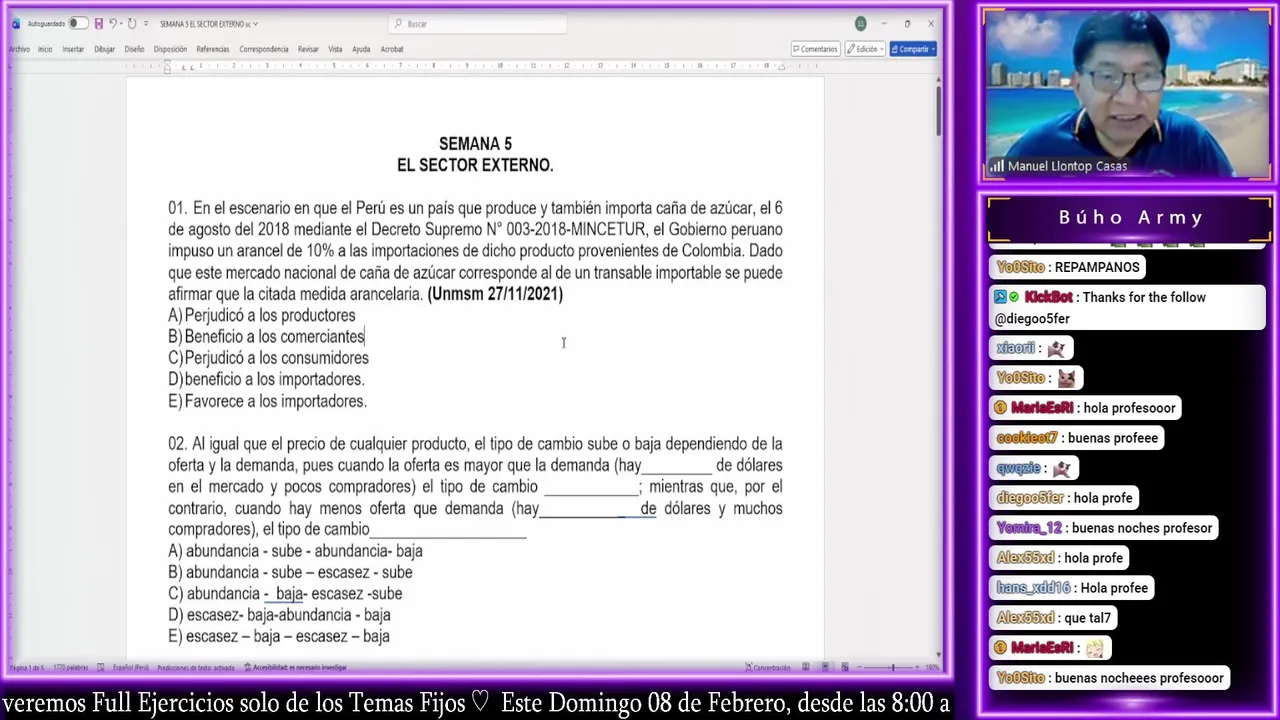
Task: Switch to the Revisar tab
Action: tap(308, 49)
